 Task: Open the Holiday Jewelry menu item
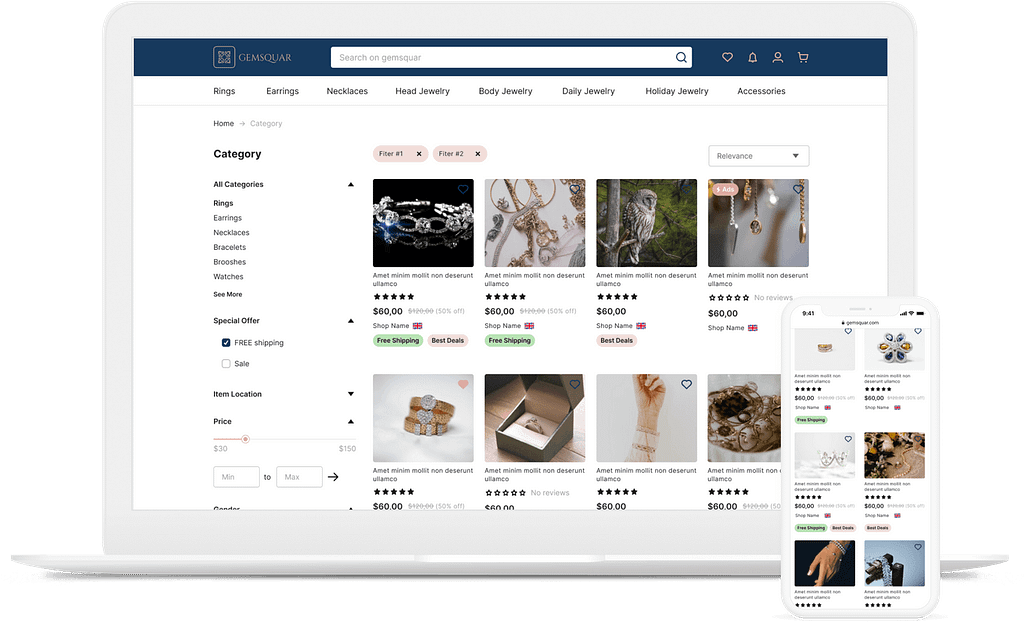pyautogui.click(x=676, y=91)
